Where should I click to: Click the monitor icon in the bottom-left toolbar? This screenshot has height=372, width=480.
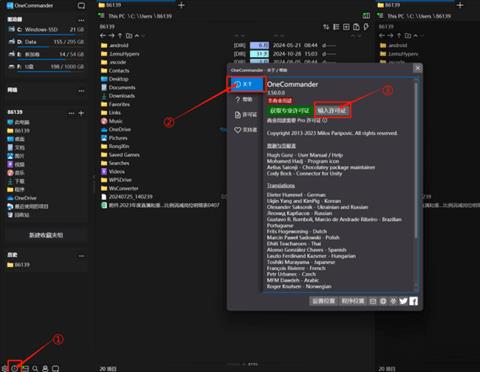(x=55, y=368)
